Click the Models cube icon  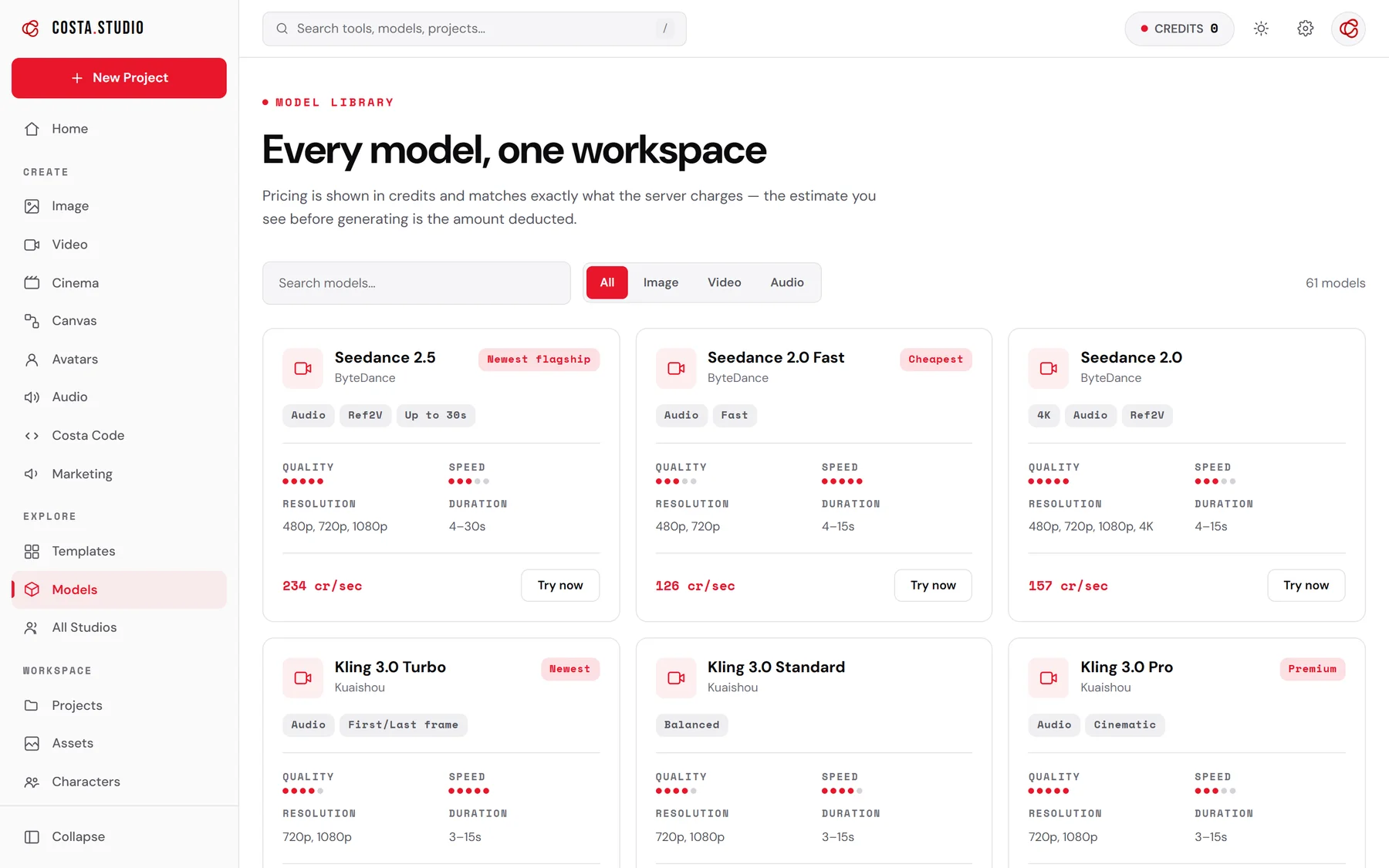32,589
